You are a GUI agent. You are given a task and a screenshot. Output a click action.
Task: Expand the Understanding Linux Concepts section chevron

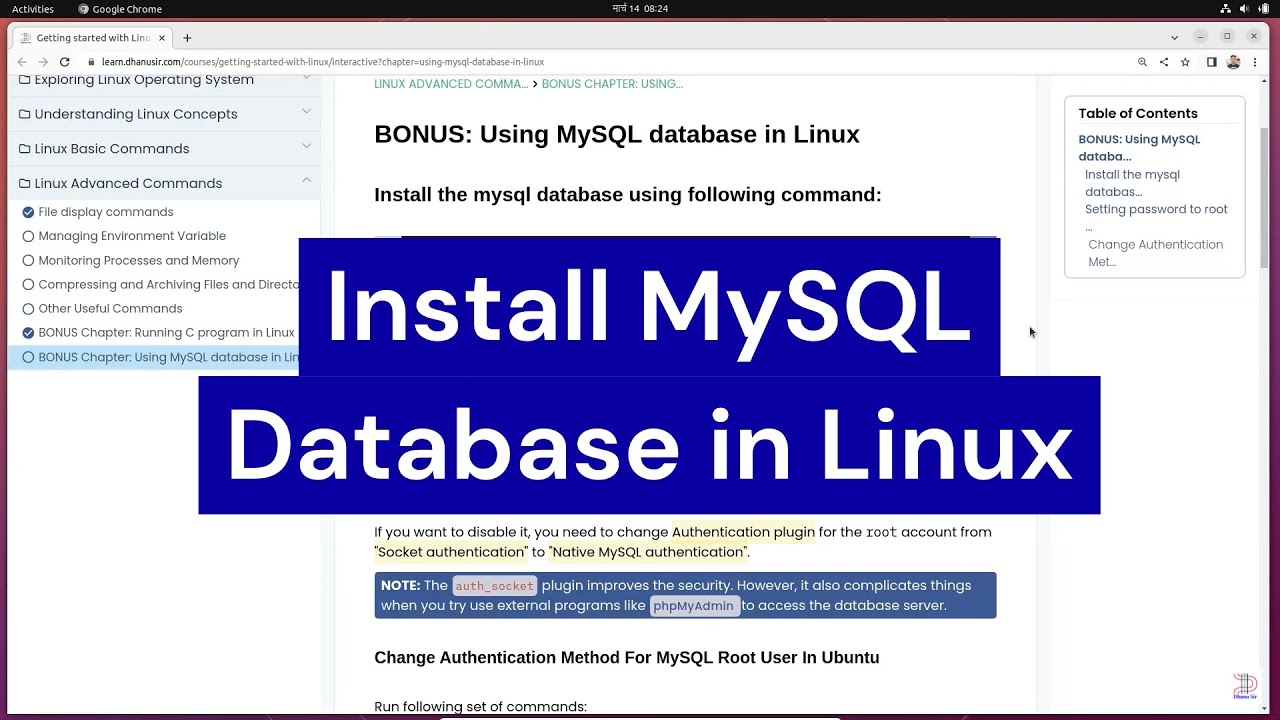coord(307,111)
